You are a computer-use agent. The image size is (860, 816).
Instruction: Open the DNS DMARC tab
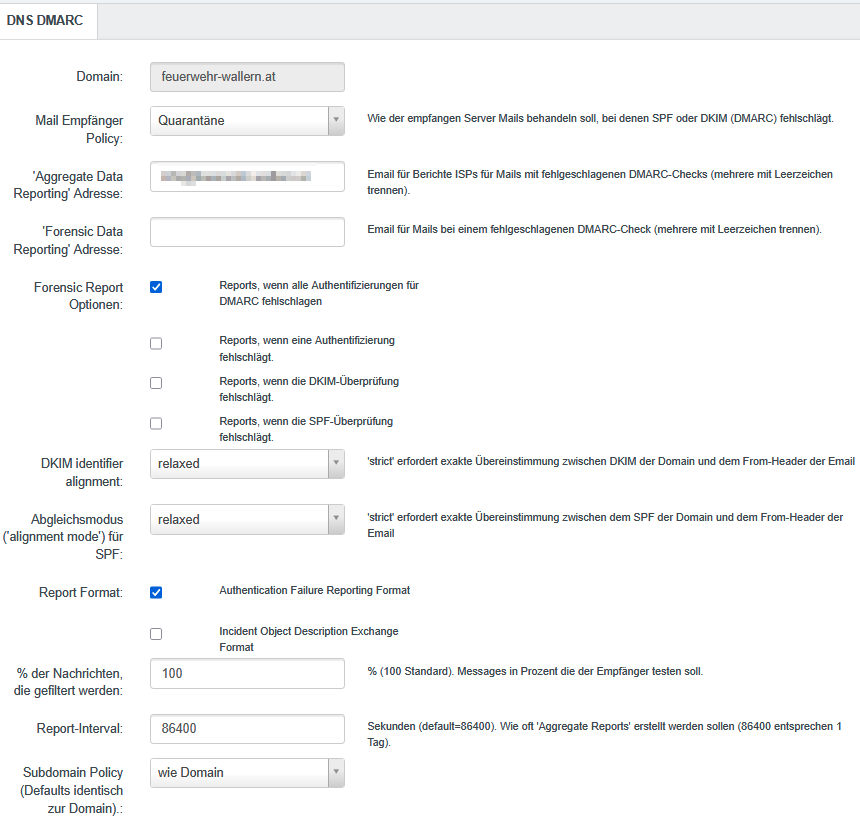48,20
